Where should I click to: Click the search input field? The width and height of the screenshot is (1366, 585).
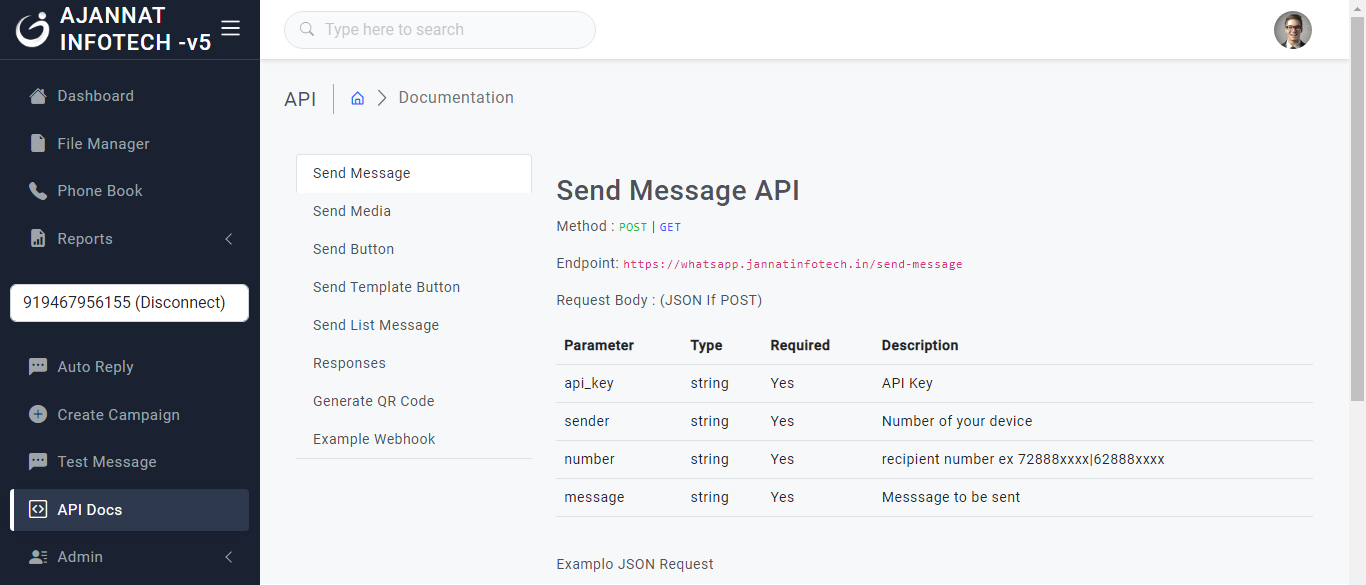pos(440,30)
